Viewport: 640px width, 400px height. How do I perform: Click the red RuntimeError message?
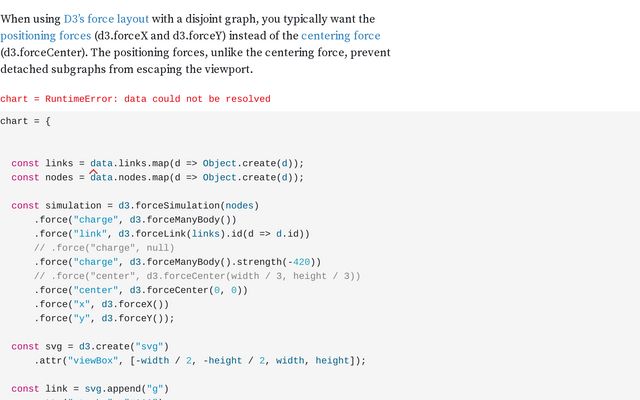tap(135, 99)
